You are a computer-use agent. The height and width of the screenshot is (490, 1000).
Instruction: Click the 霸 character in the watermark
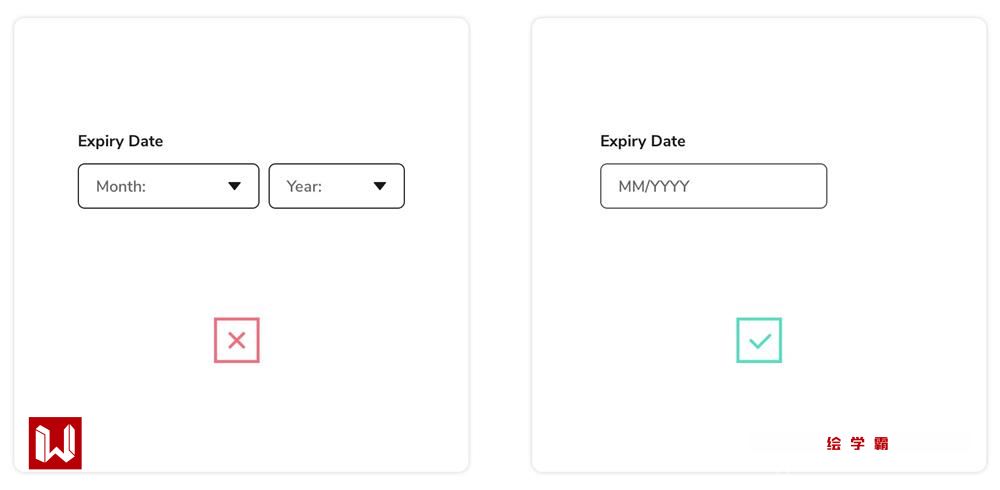click(881, 443)
